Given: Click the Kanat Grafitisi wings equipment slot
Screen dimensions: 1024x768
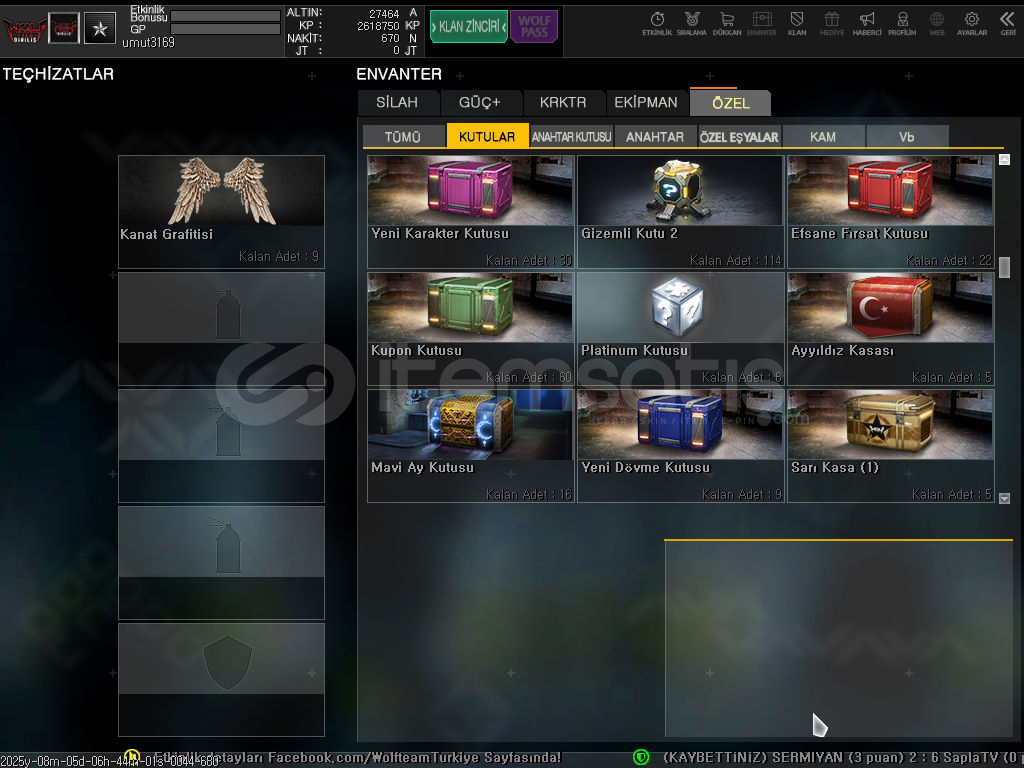Looking at the screenshot, I should [221, 212].
